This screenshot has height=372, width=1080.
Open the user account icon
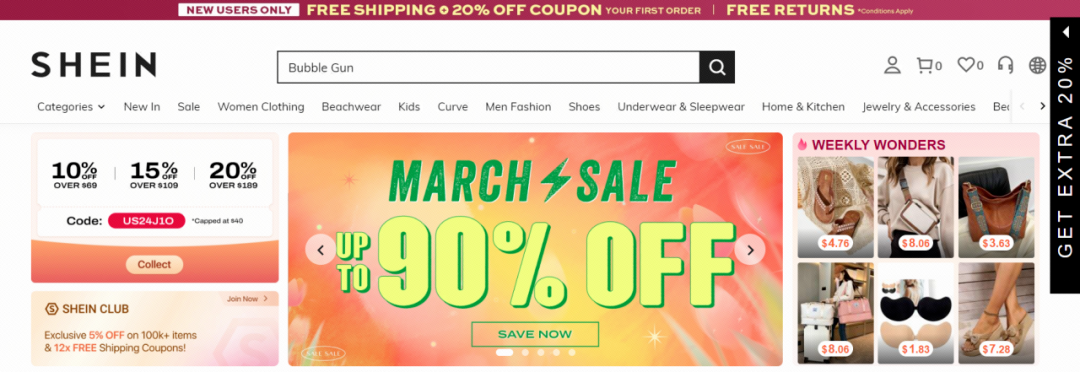coord(892,65)
